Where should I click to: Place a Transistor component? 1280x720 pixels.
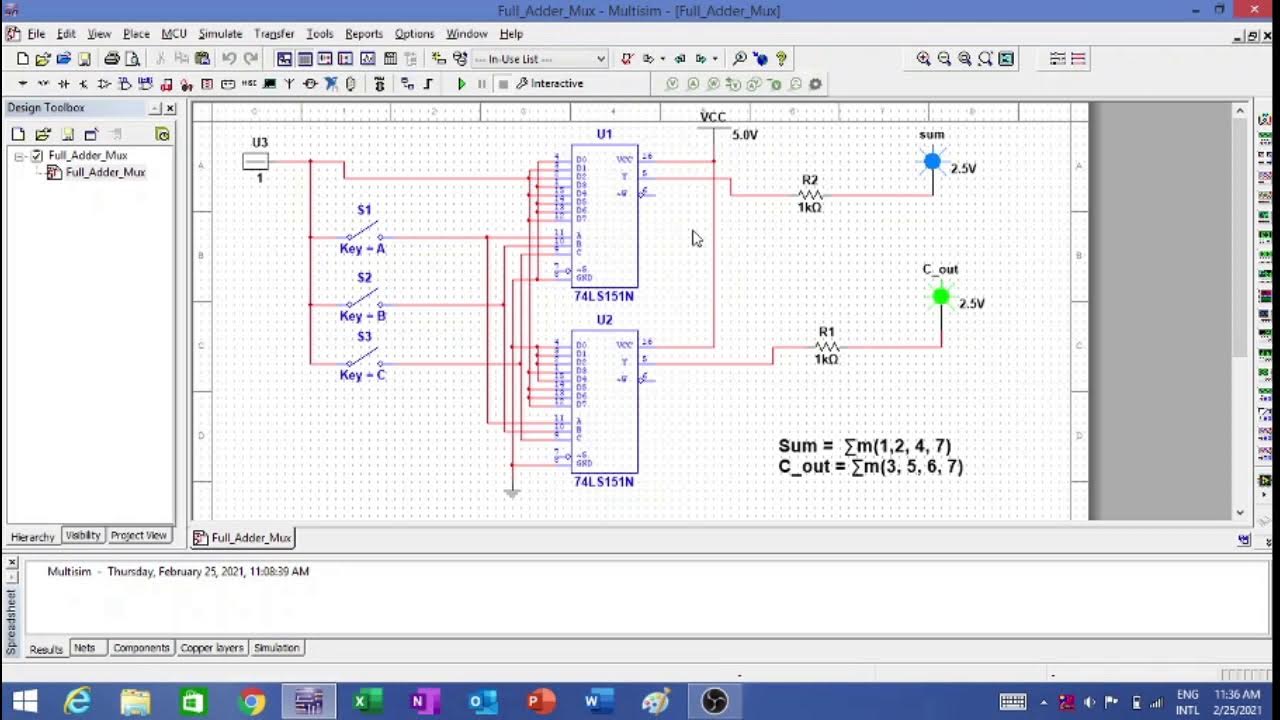[x=83, y=84]
